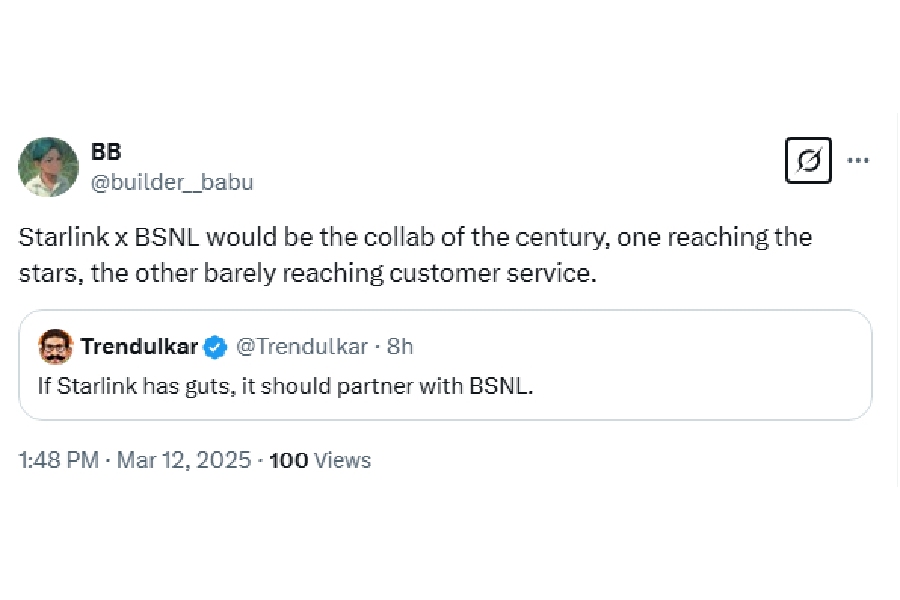Open the three-dot more options menu
The image size is (900, 600).
click(858, 160)
